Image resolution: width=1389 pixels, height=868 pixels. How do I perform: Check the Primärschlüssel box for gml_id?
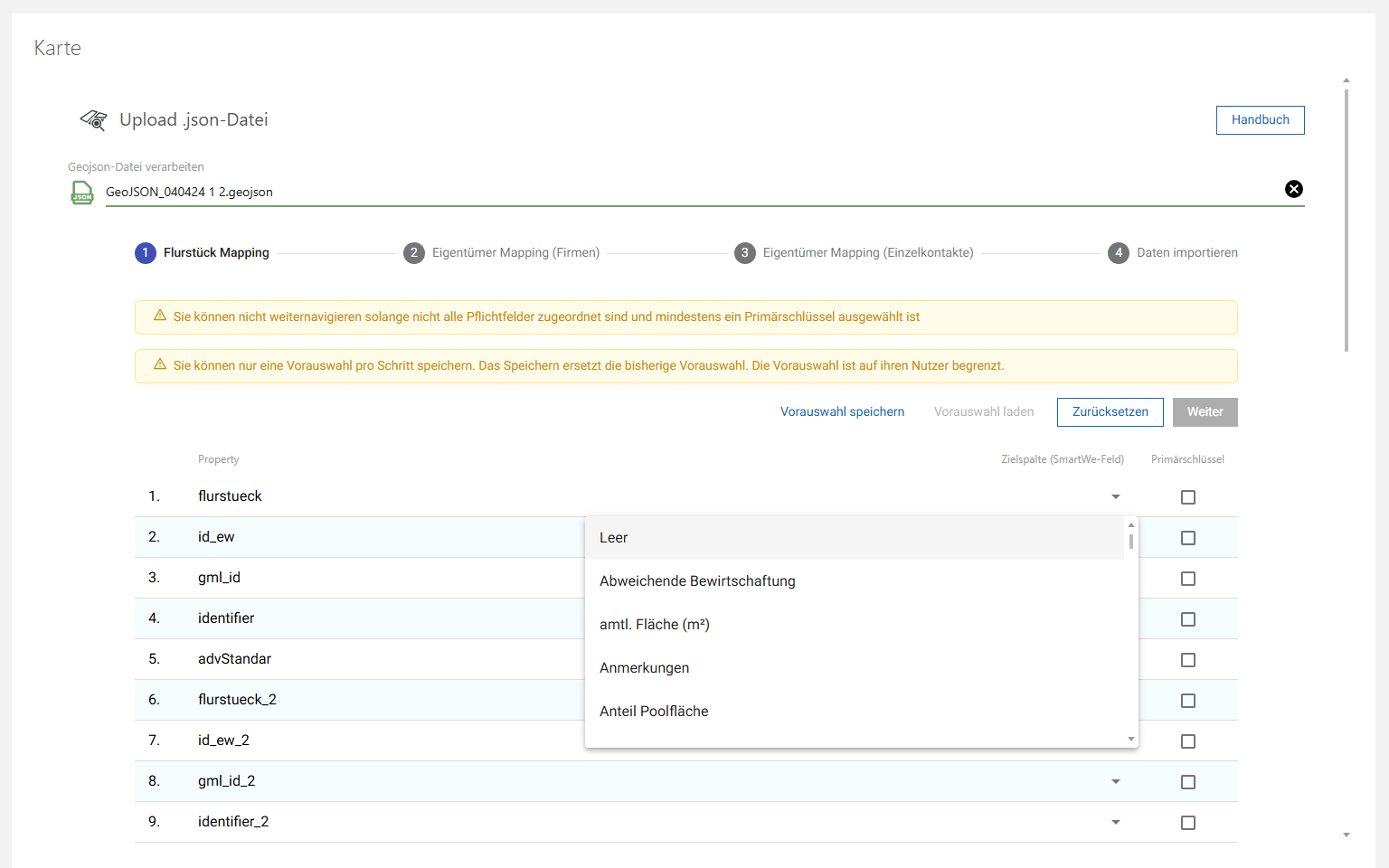coord(1188,578)
